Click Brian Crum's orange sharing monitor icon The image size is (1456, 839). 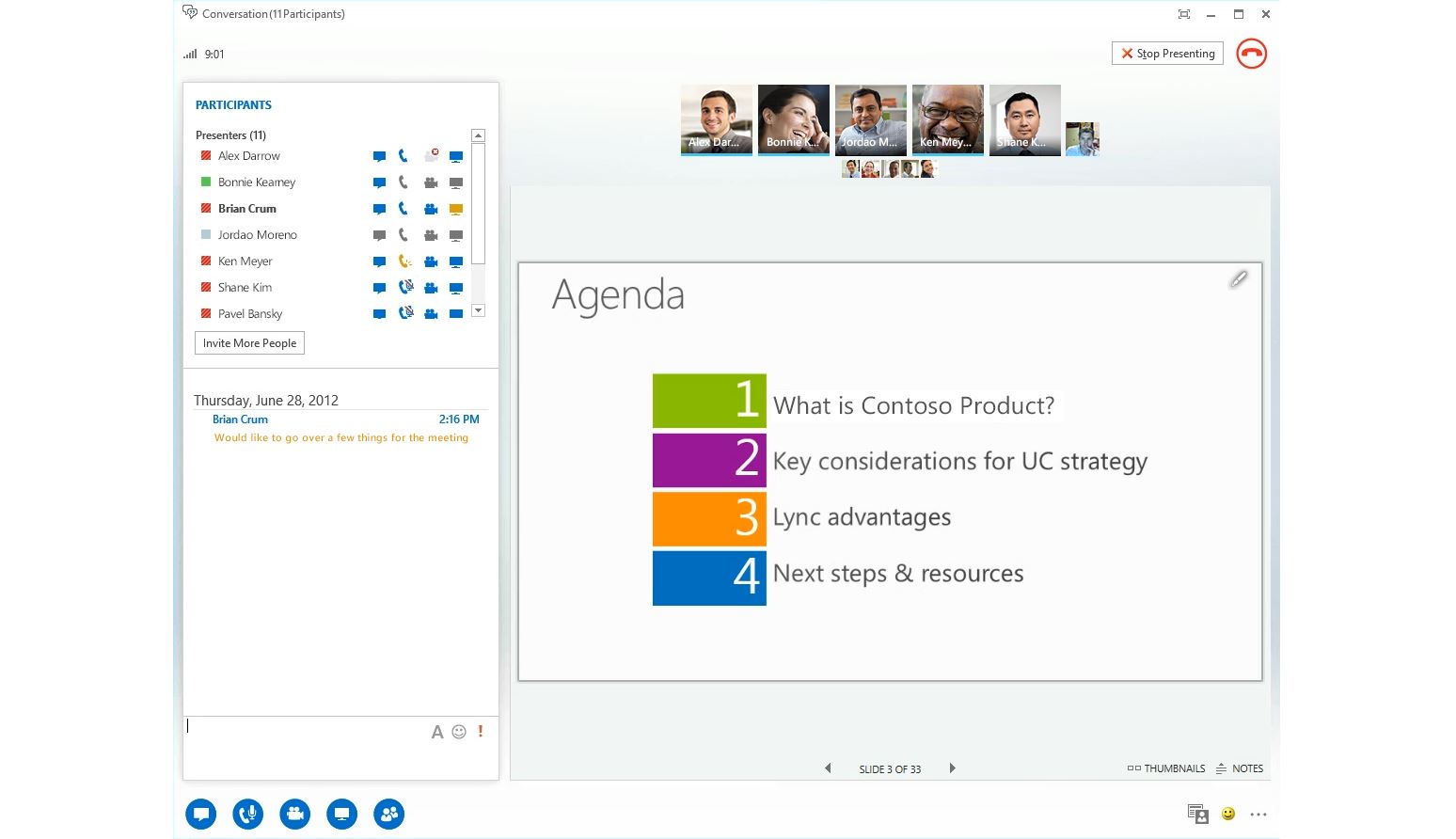click(456, 209)
